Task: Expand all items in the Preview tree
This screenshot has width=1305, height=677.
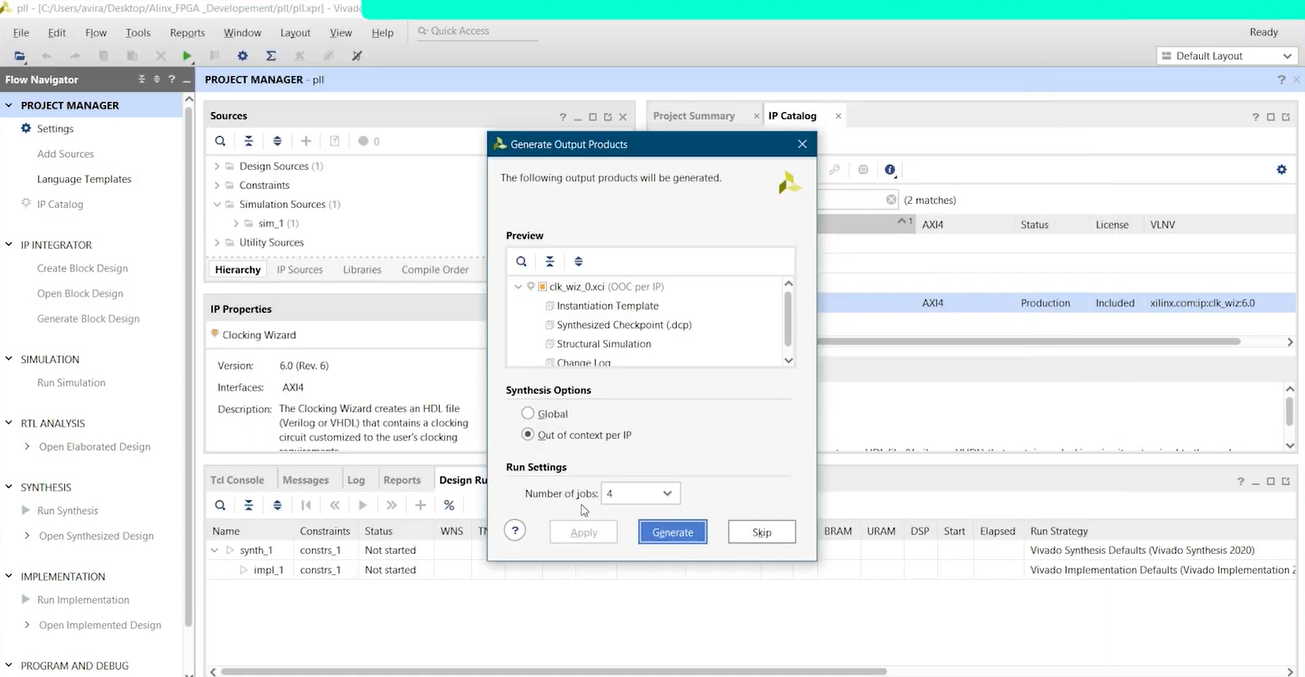Action: [578, 262]
